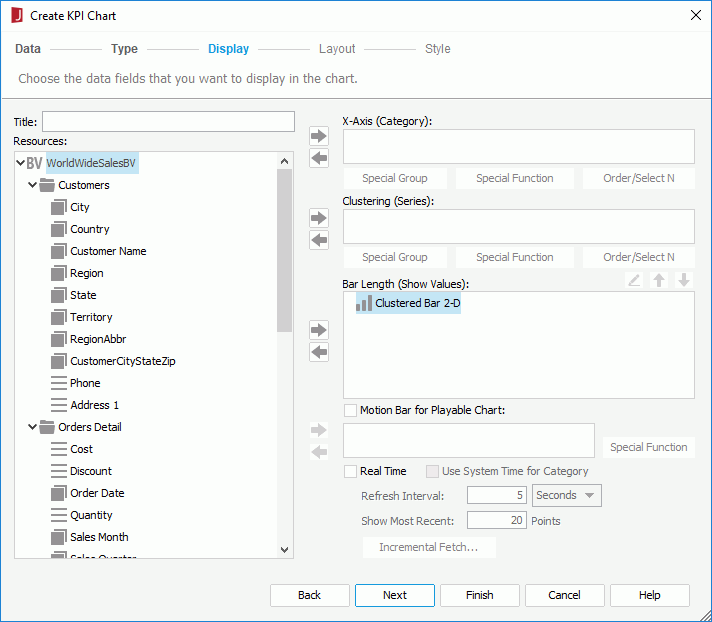
Task: Click the add arrow beside Motion Bar field
Action: pos(319,430)
